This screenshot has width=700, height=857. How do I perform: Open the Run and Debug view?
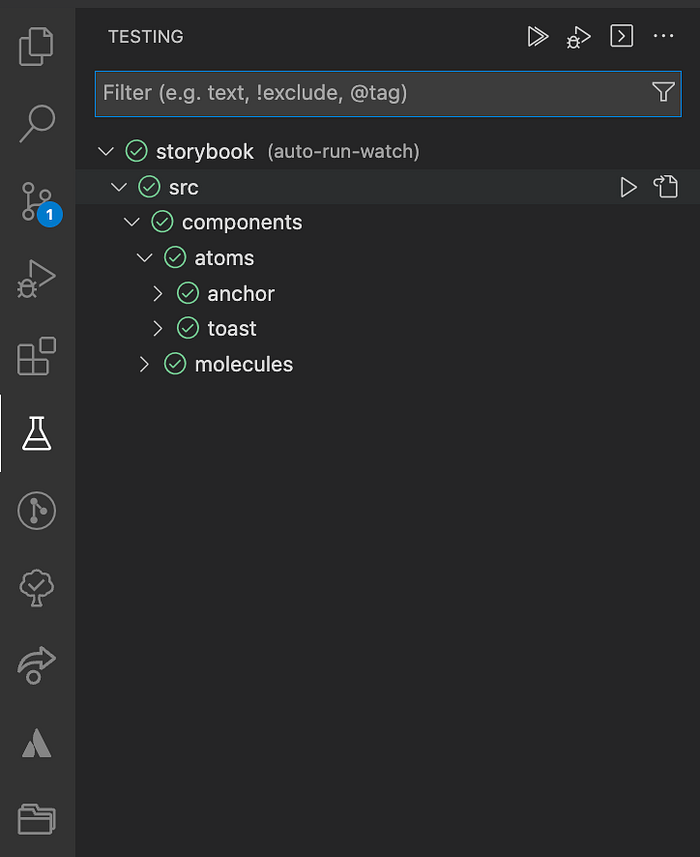(x=37, y=279)
